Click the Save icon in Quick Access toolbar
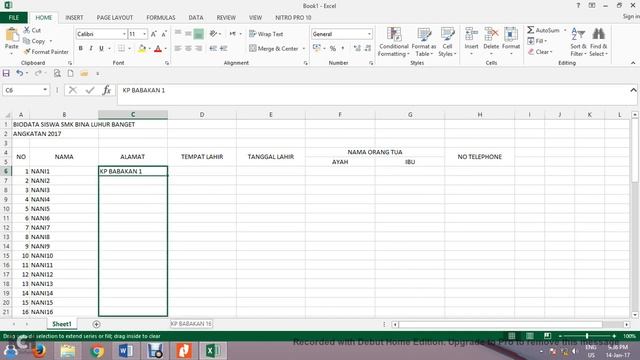 (6, 73)
